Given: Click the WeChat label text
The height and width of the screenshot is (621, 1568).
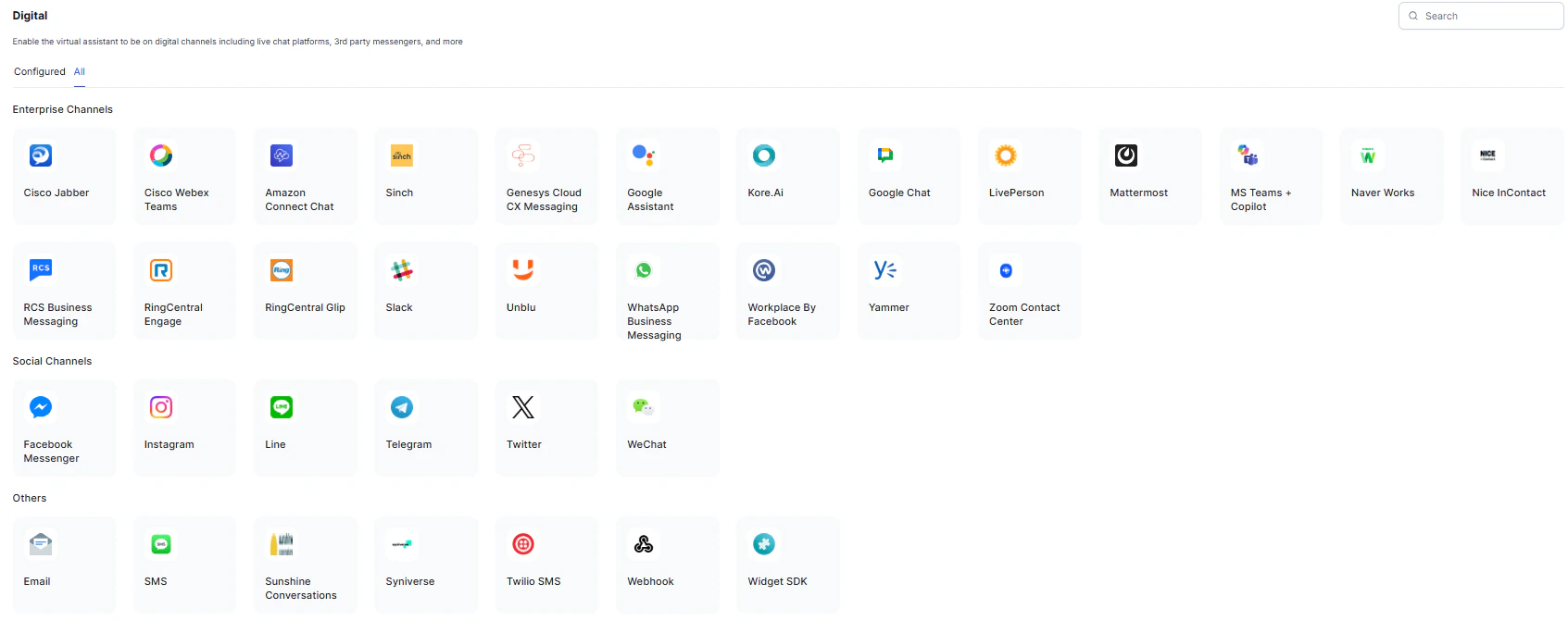Looking at the screenshot, I should point(646,444).
